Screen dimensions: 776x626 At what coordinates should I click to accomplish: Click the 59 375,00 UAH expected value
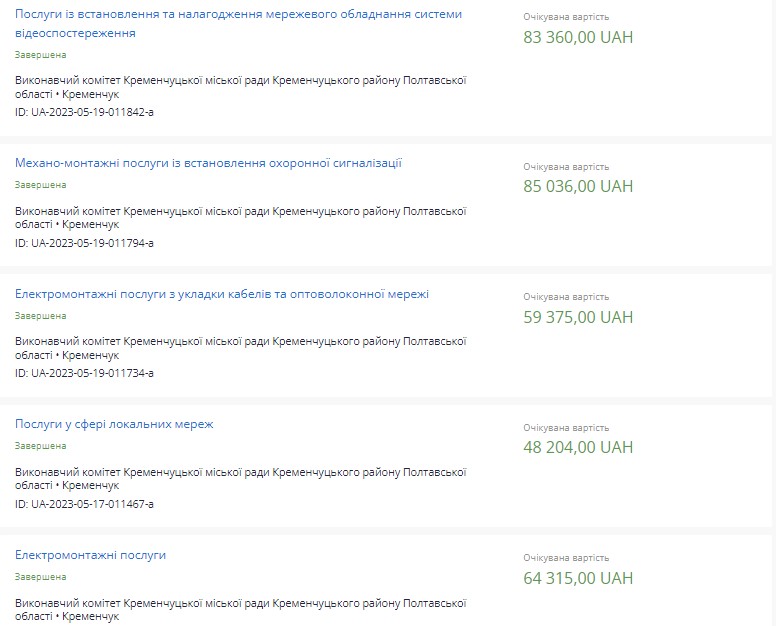click(x=578, y=317)
